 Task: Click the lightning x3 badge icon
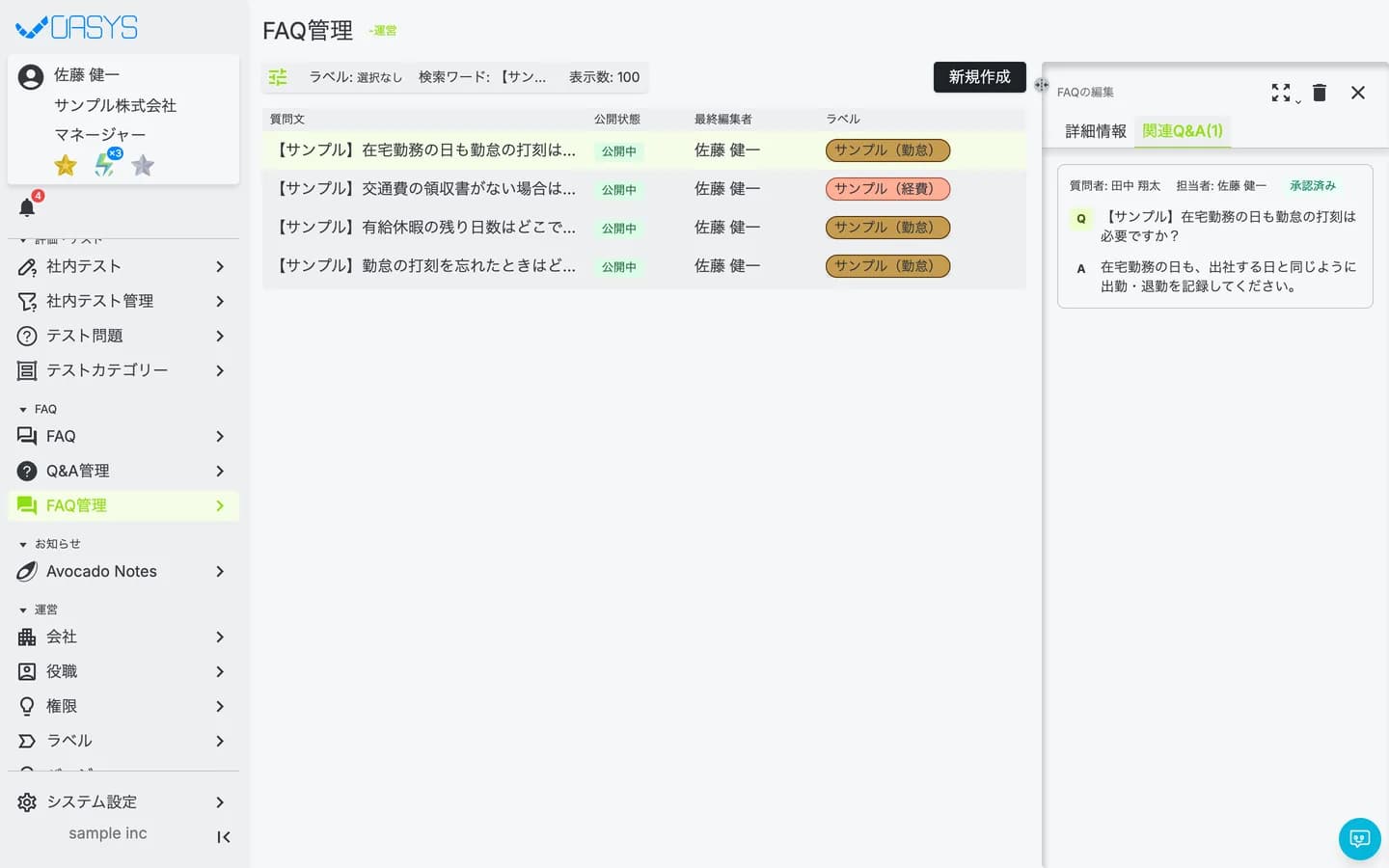click(106, 164)
